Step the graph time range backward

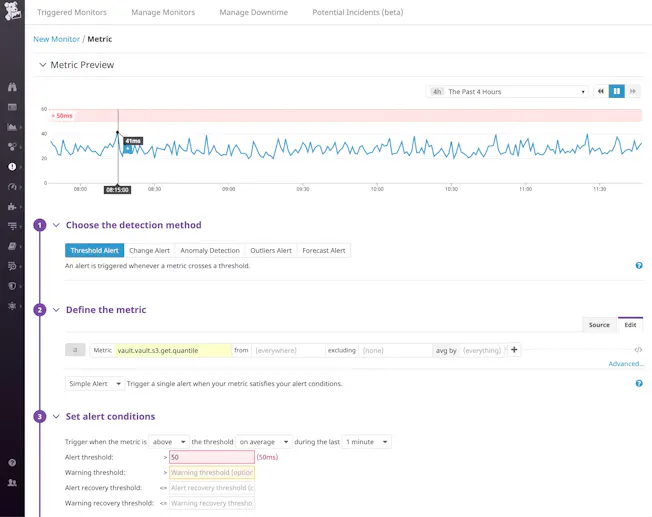coord(601,92)
